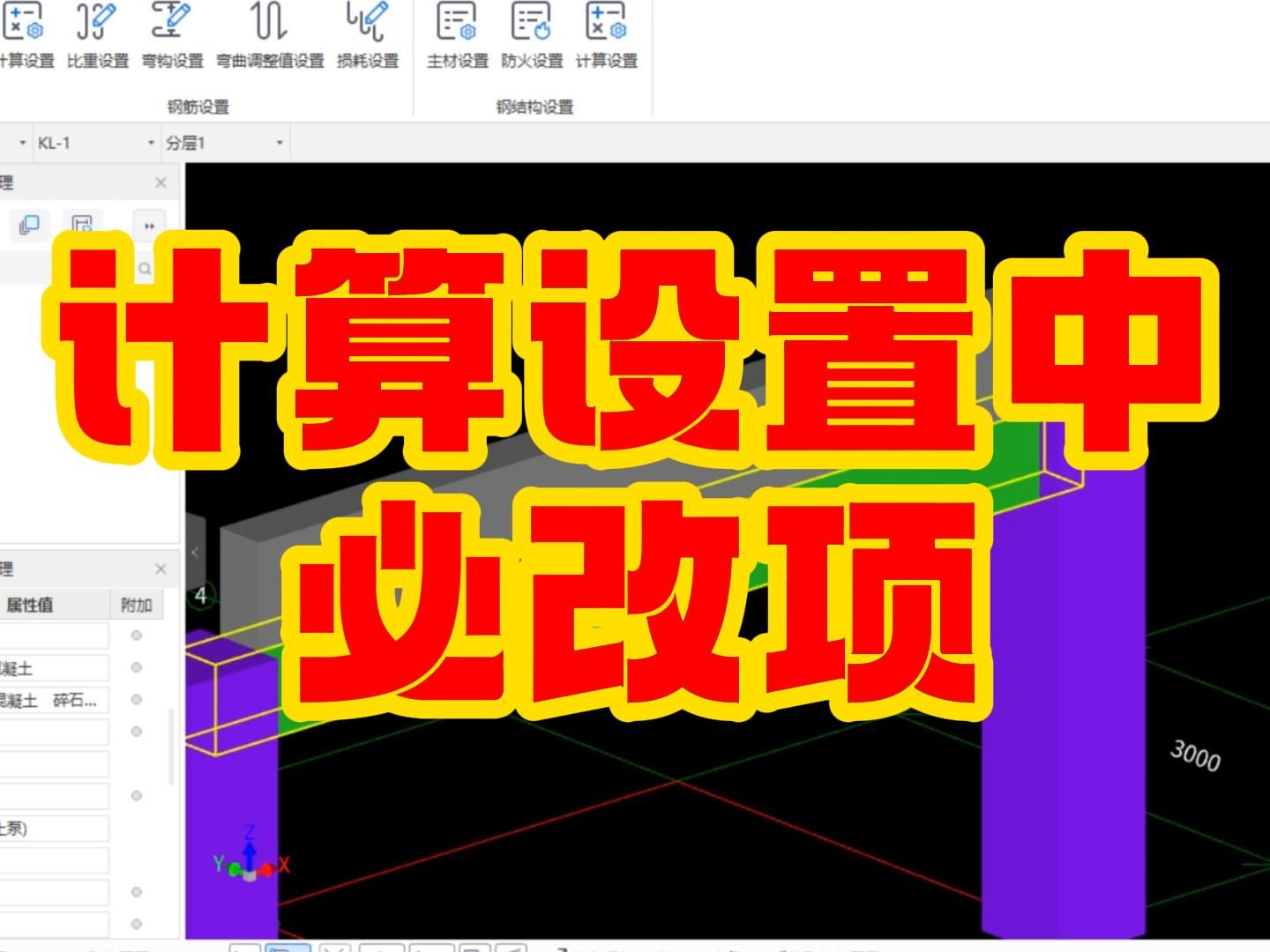Toggle 附加 for the first property row under the header
This screenshot has height=952, width=1270.
click(x=136, y=635)
